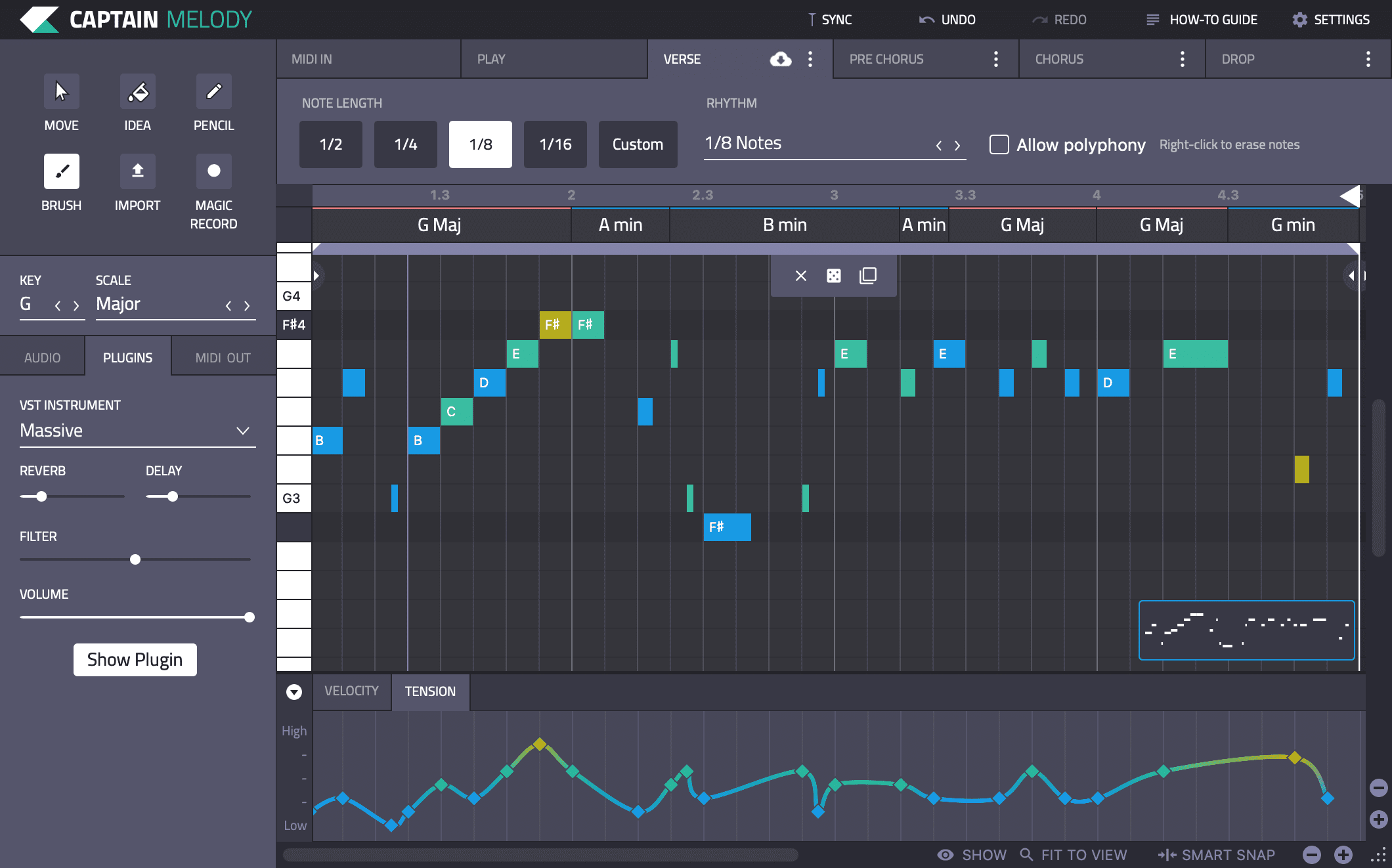Click the duplicate icon in popup toolbar
1392x868 pixels.
point(867,276)
